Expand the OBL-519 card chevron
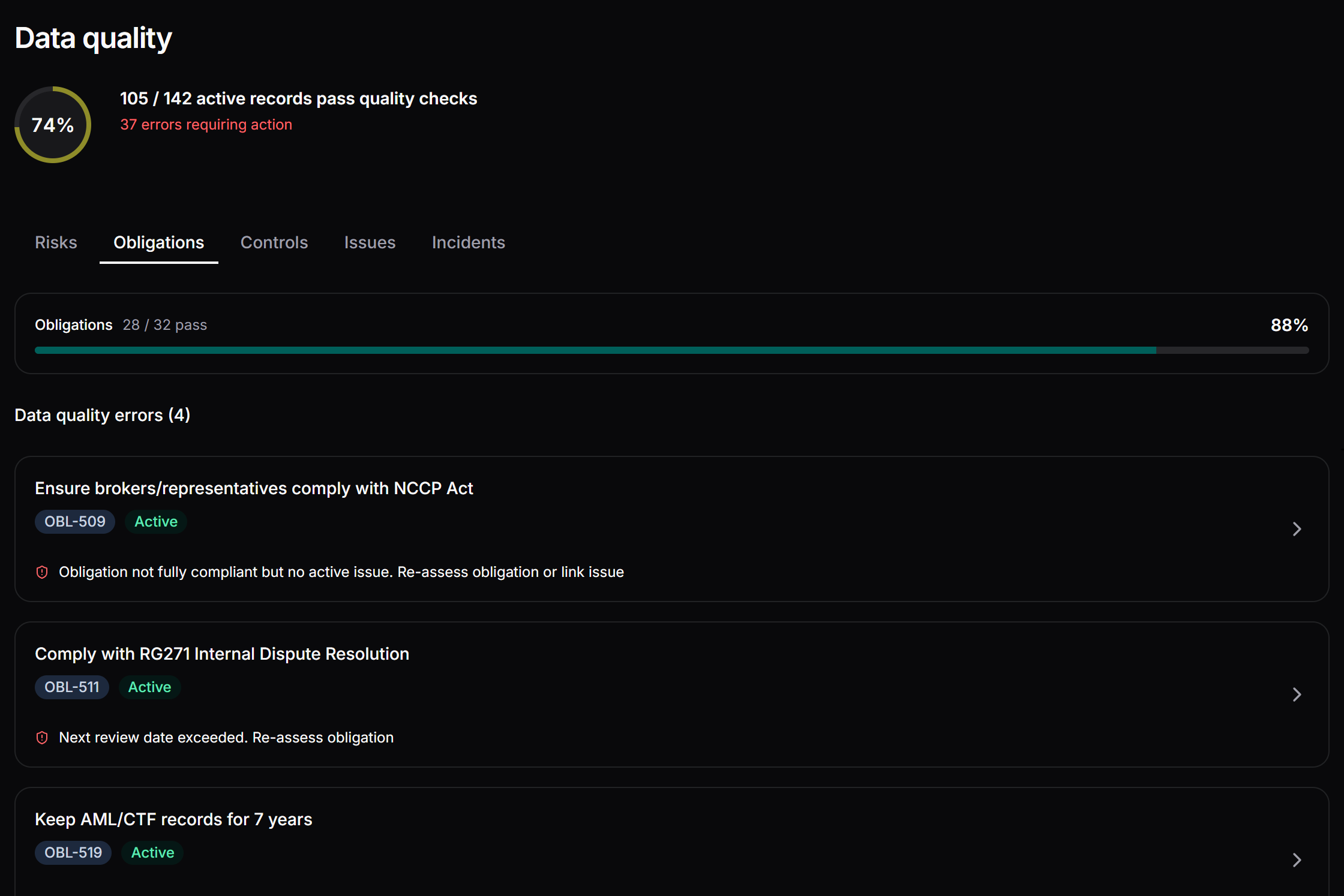Viewport: 1344px width, 896px height. coord(1297,860)
